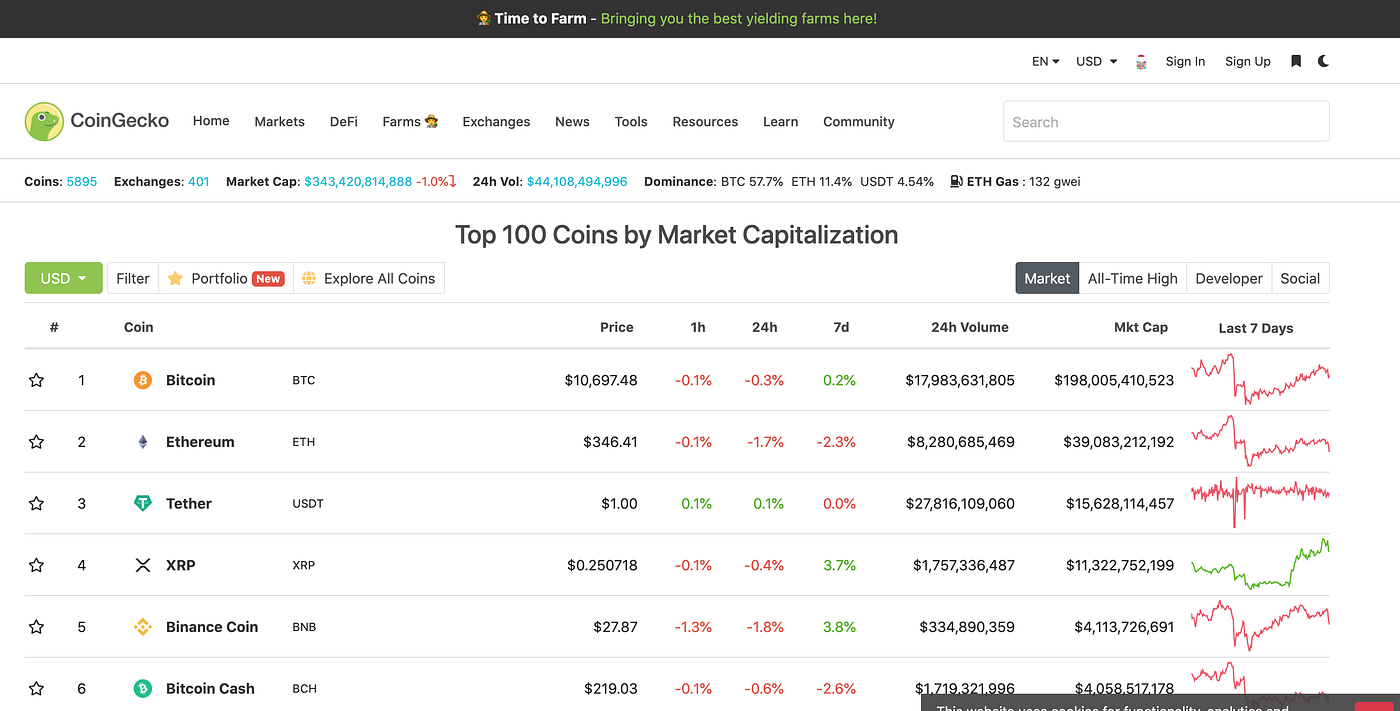The height and width of the screenshot is (711, 1400).
Task: Favorite XRP with its star
Action: point(37,565)
